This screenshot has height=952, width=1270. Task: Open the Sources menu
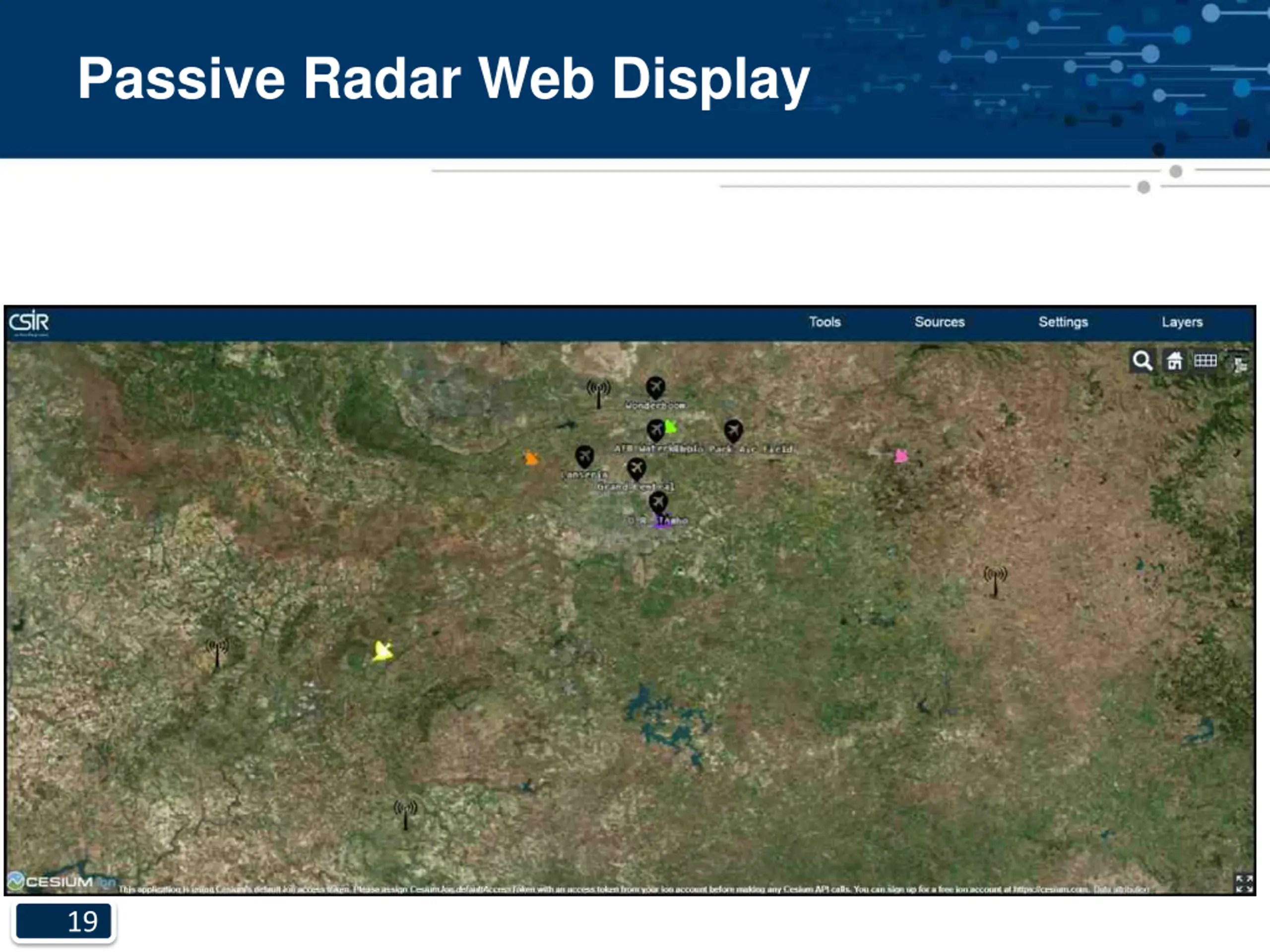[x=939, y=322]
